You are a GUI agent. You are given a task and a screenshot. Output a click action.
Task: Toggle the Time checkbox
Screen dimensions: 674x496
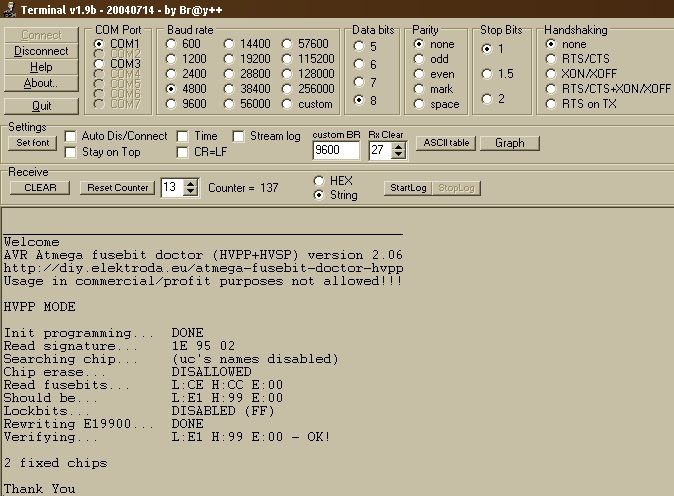pyautogui.click(x=183, y=136)
